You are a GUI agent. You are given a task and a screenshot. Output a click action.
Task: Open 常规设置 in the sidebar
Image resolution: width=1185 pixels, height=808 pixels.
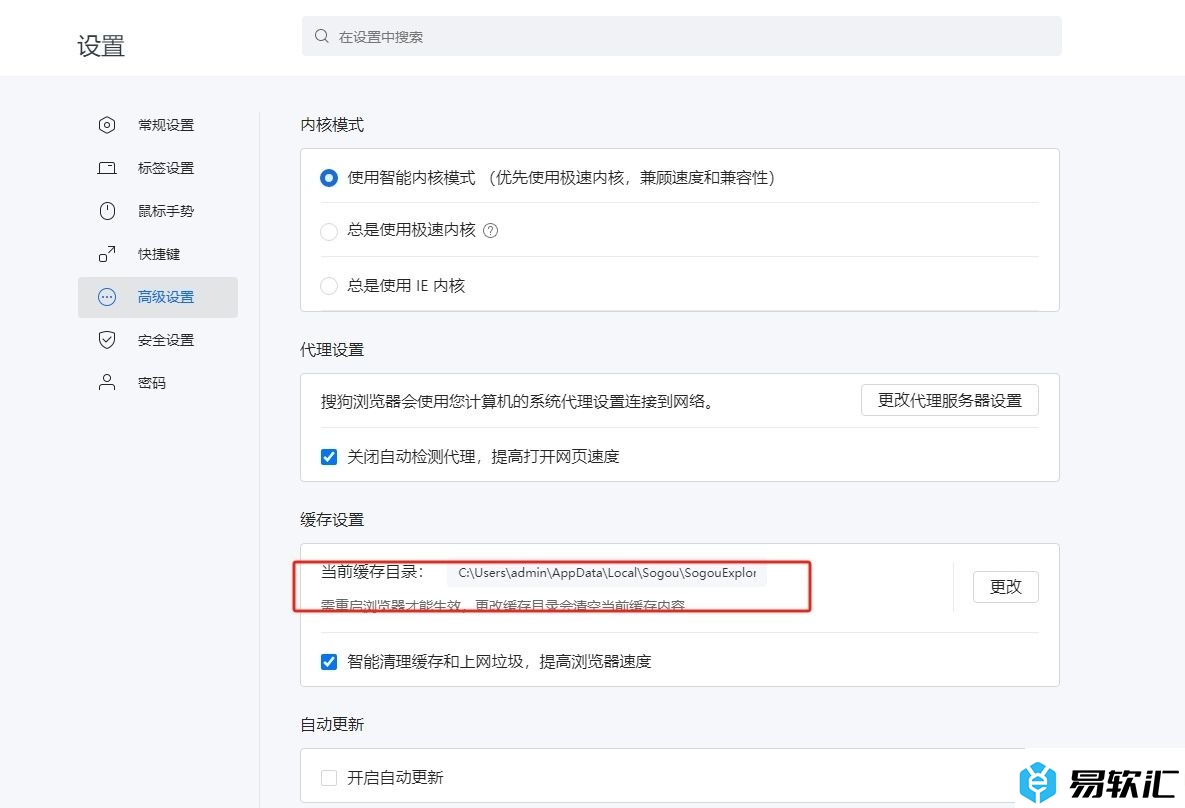tap(158, 125)
